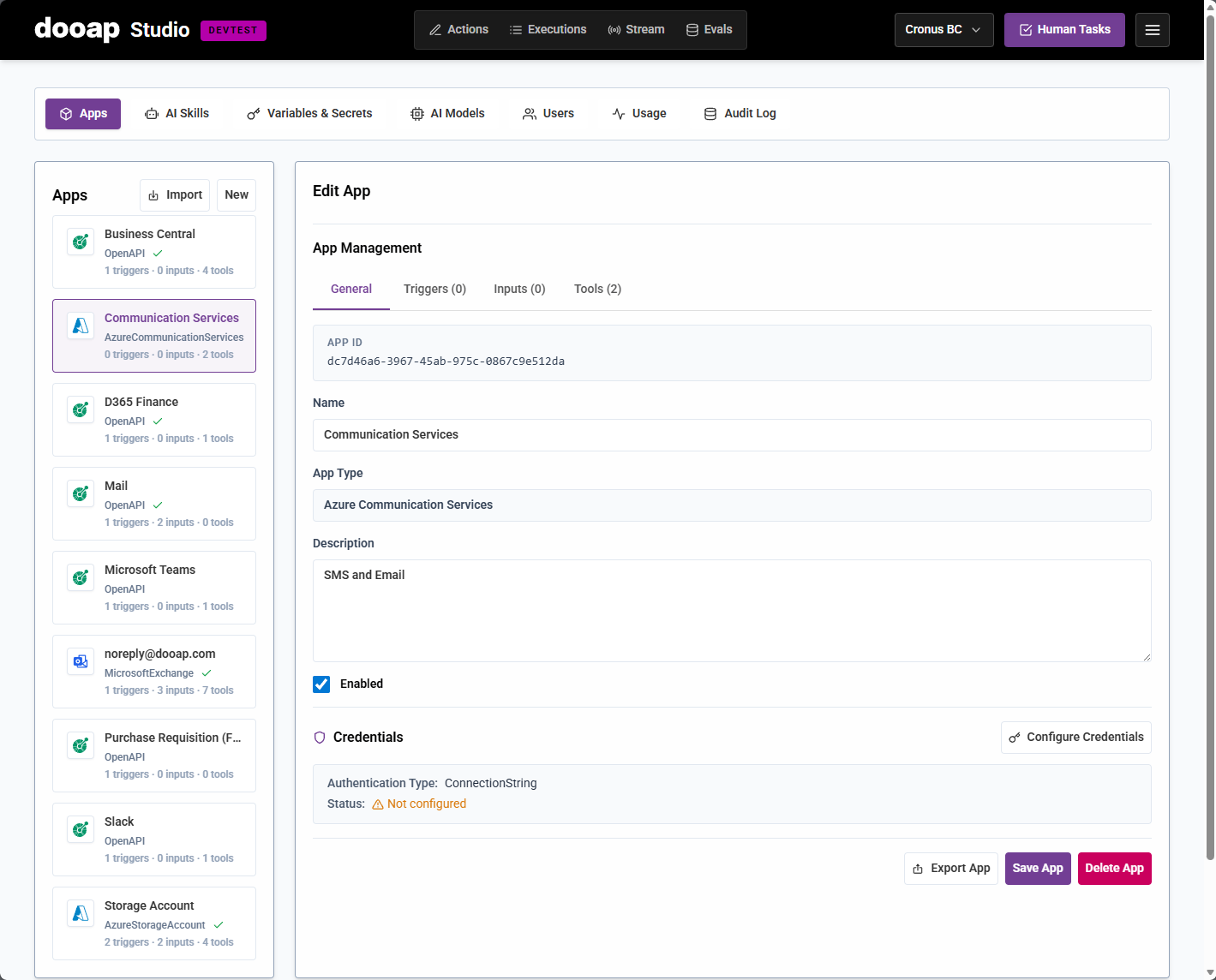Click the New app button
Viewport: 1216px width, 980px height.
pyautogui.click(x=237, y=195)
